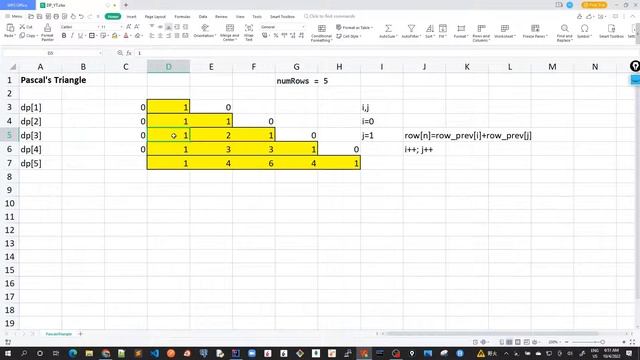Toggle Underline formatting

pos(80,36)
